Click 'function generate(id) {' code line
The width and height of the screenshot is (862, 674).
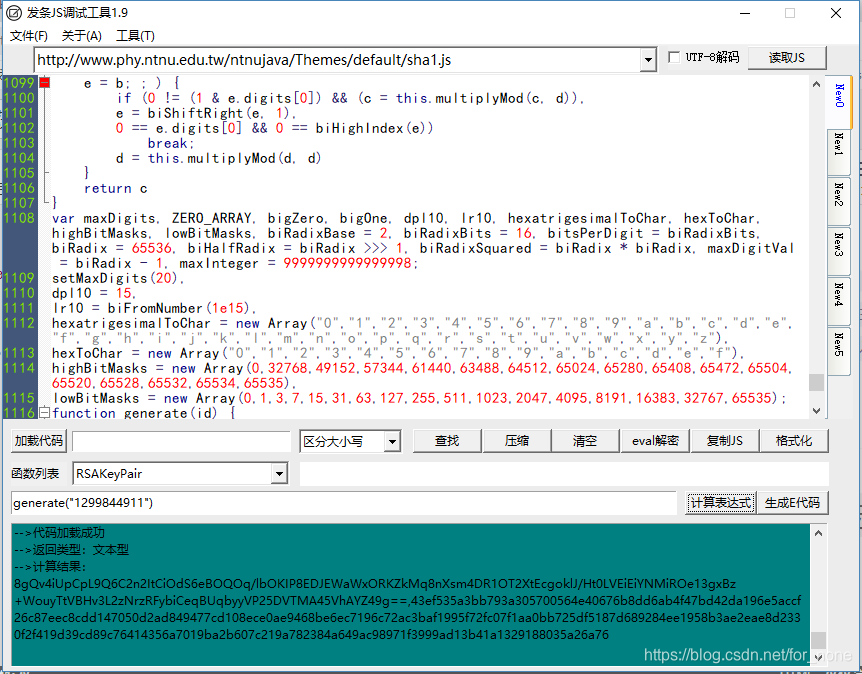(144, 413)
